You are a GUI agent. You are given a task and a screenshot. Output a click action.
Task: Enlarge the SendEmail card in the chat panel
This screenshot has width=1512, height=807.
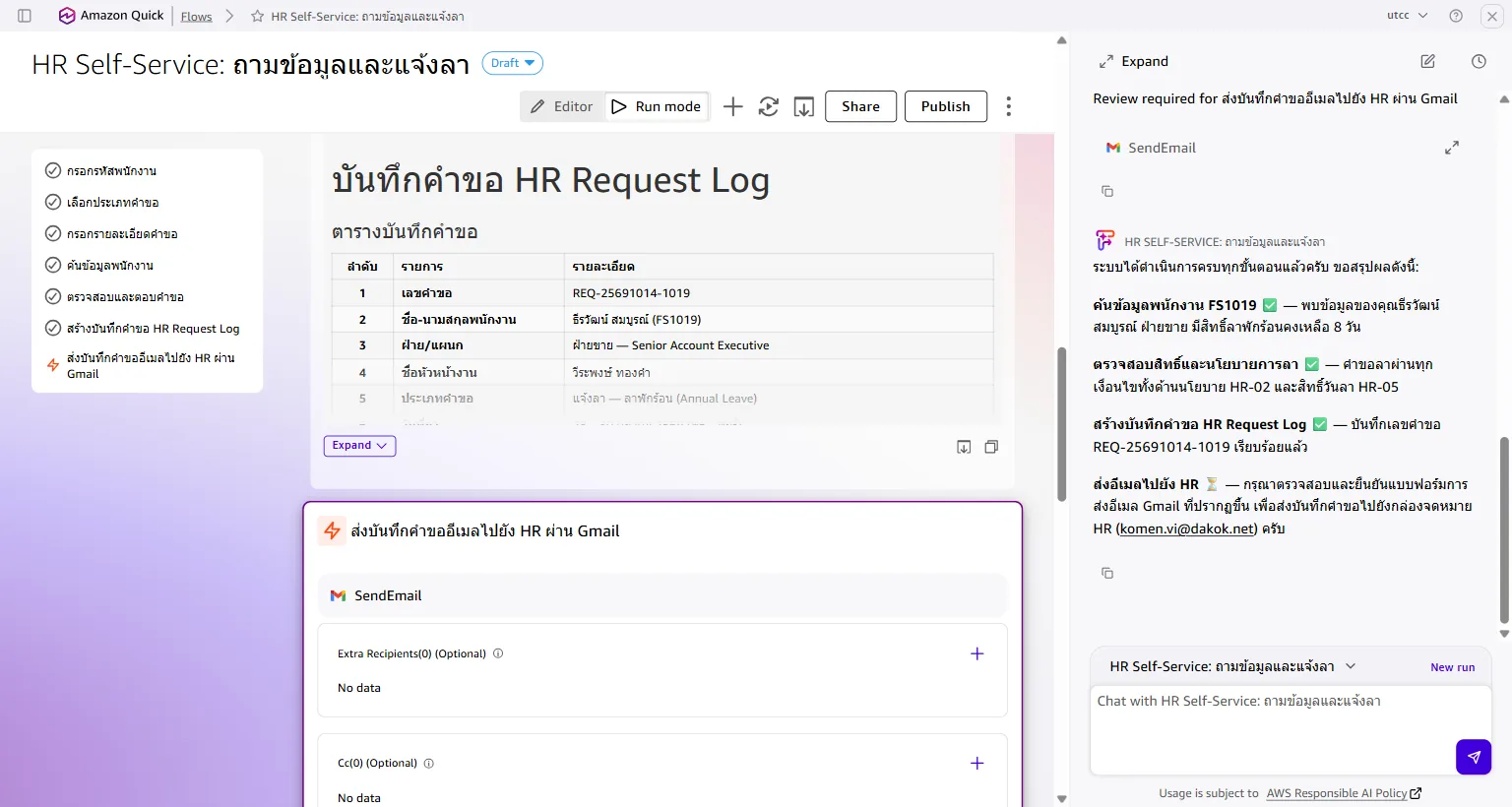1451,148
